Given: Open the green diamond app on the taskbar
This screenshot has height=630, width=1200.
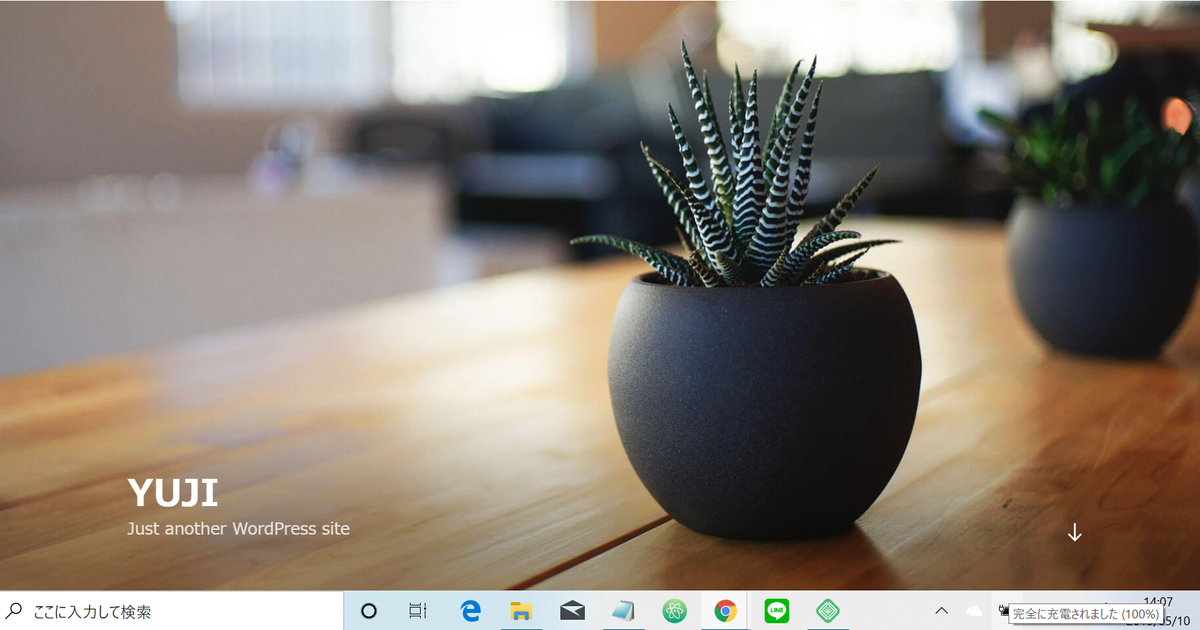Looking at the screenshot, I should (827, 611).
